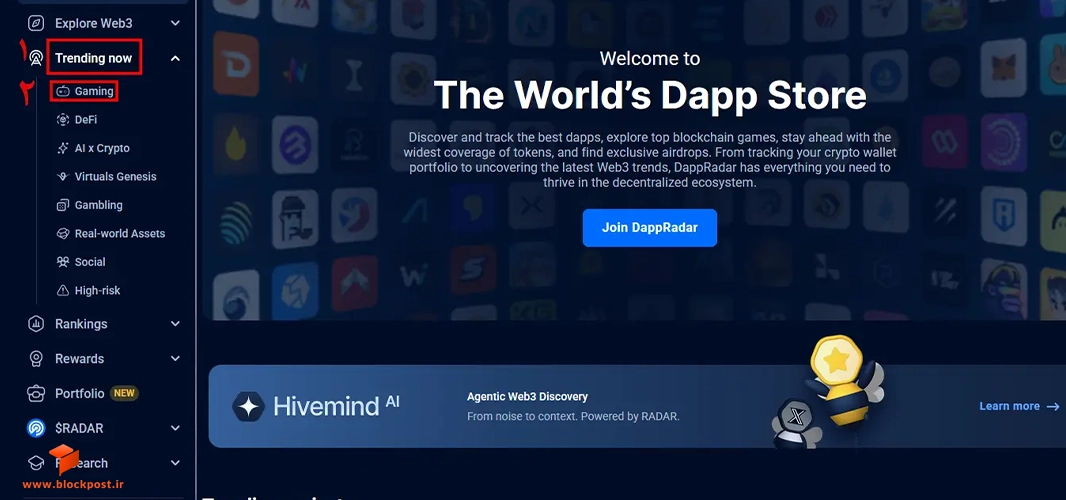Expand the Explore Web3 chevron

(x=175, y=23)
